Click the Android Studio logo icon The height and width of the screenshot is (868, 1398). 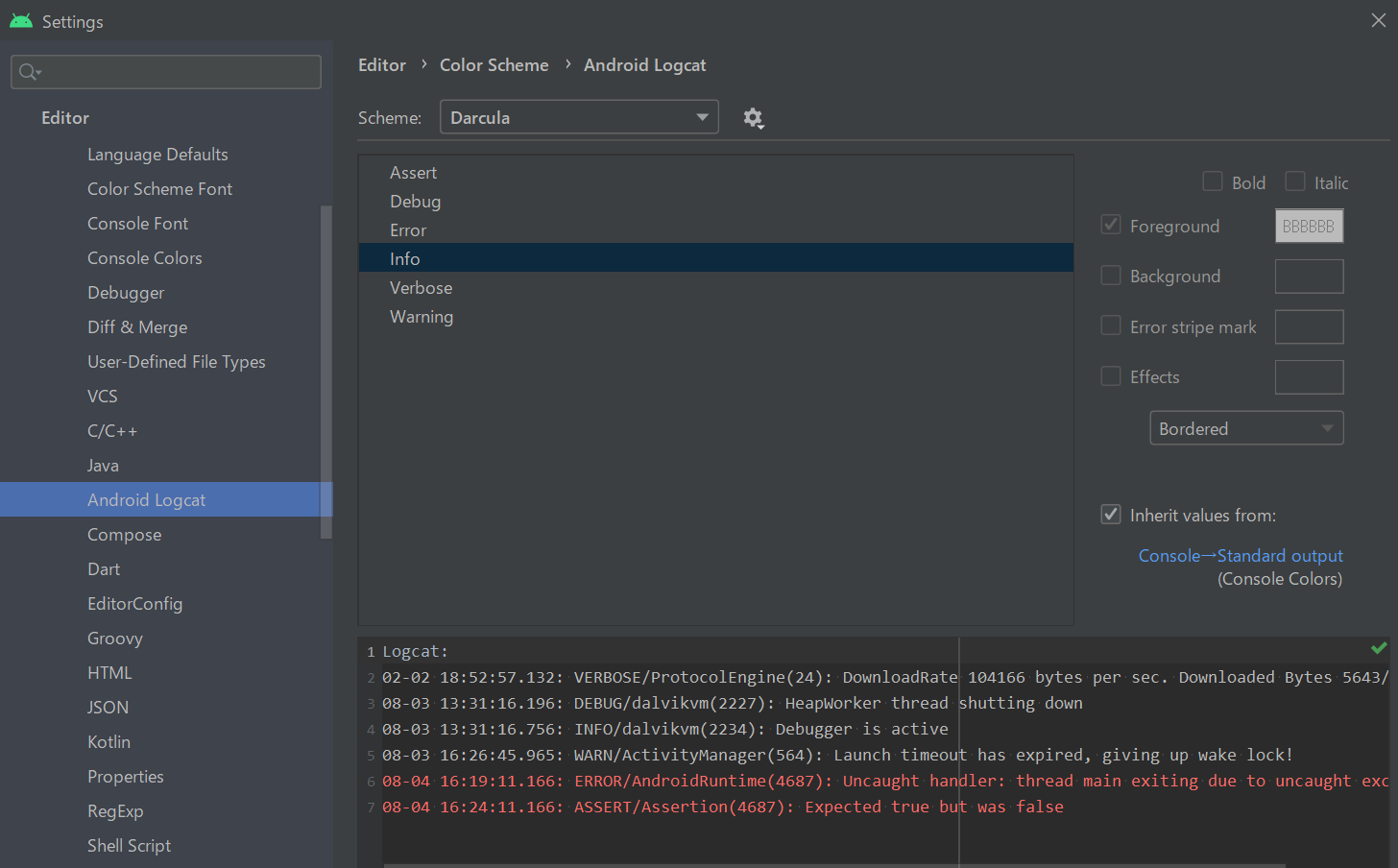pos(21,21)
